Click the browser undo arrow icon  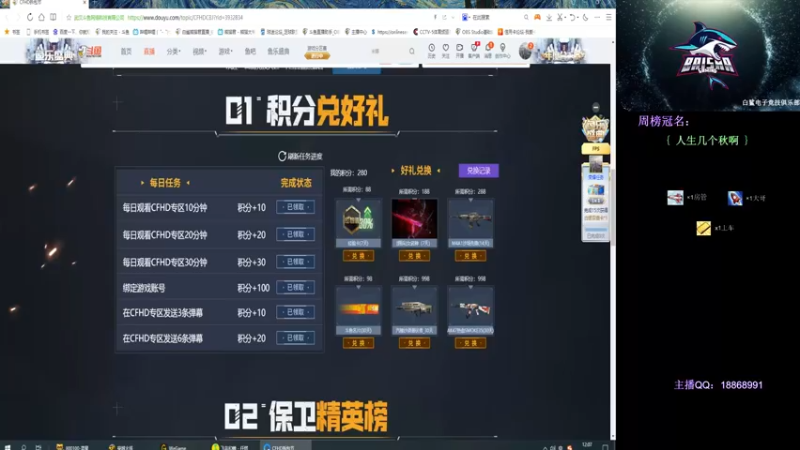tap(572, 17)
